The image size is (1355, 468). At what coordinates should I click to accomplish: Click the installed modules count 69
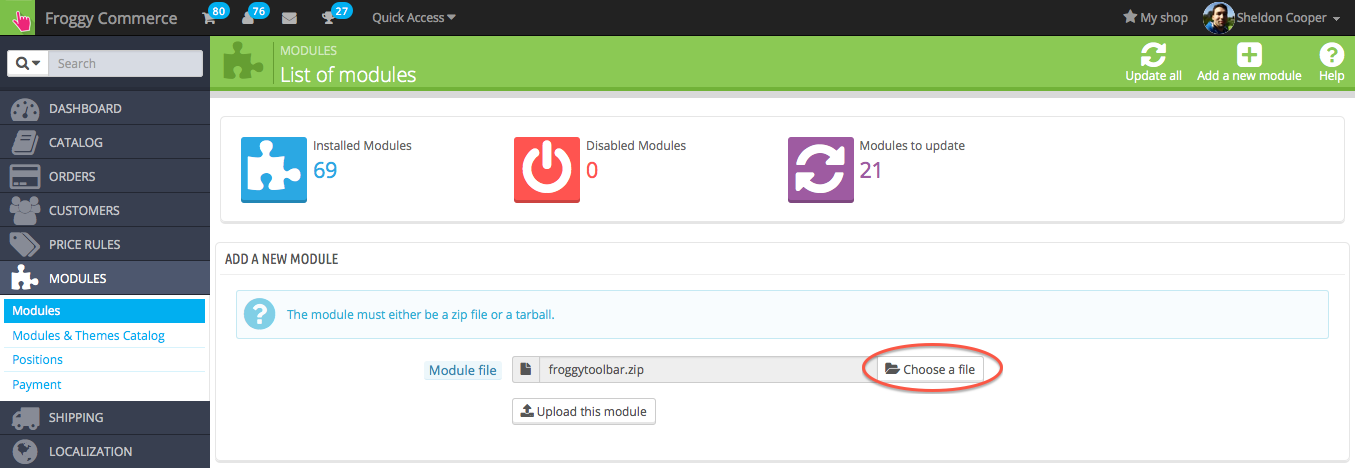[325, 170]
